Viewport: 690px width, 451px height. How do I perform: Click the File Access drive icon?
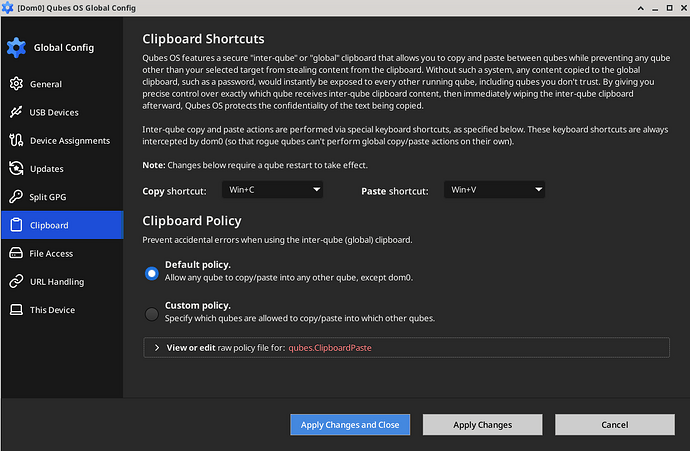click(16, 253)
